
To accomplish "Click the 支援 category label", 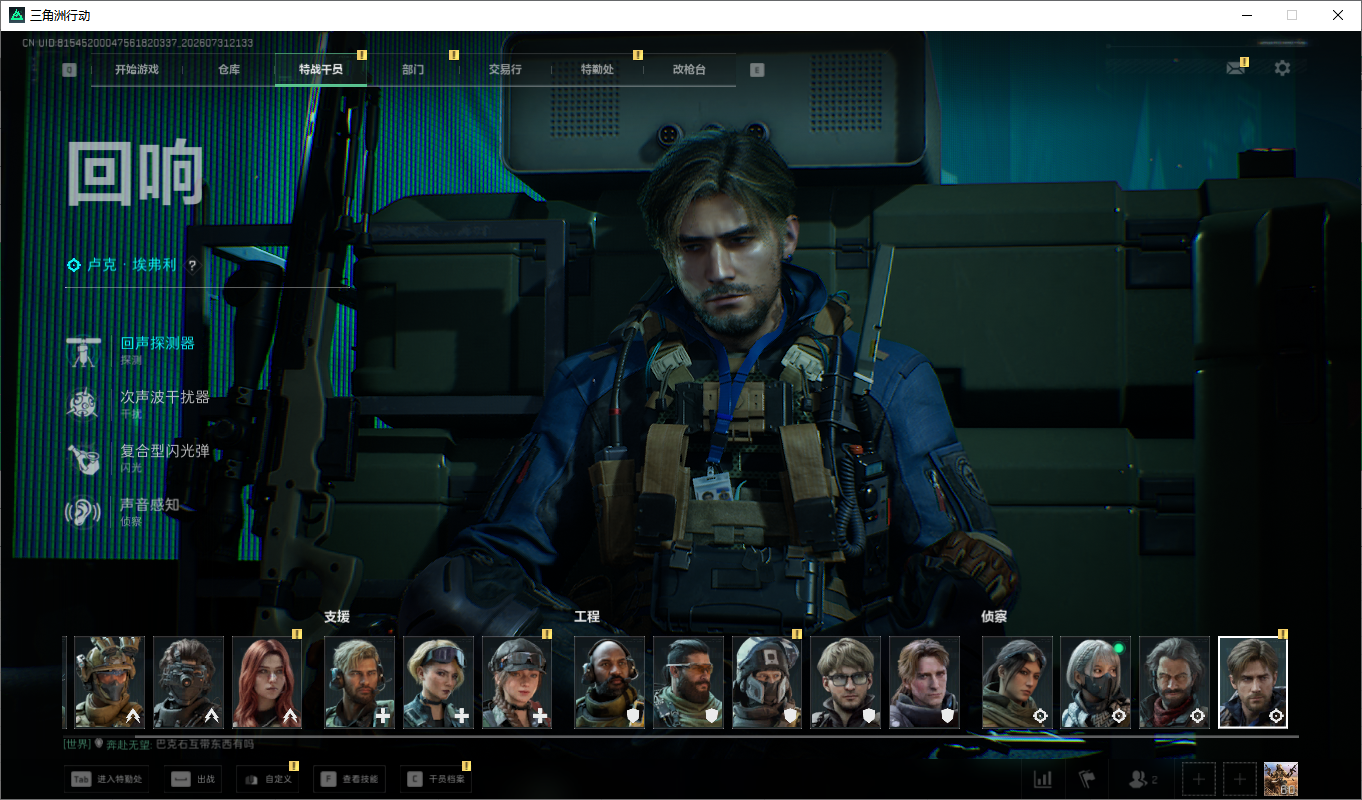I will [x=337, y=617].
